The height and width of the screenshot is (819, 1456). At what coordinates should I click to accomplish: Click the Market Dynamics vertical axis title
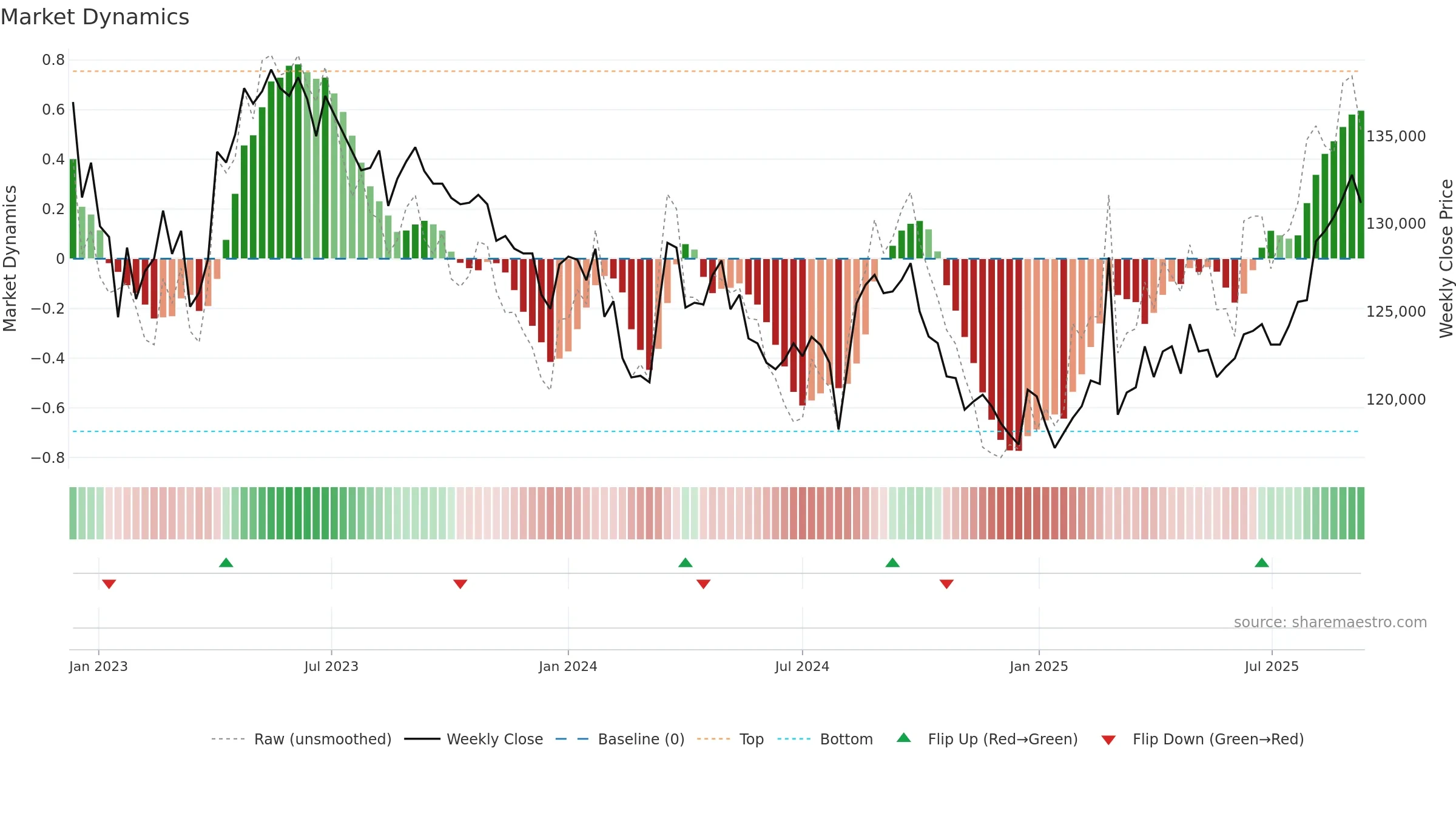pyautogui.click(x=10, y=258)
